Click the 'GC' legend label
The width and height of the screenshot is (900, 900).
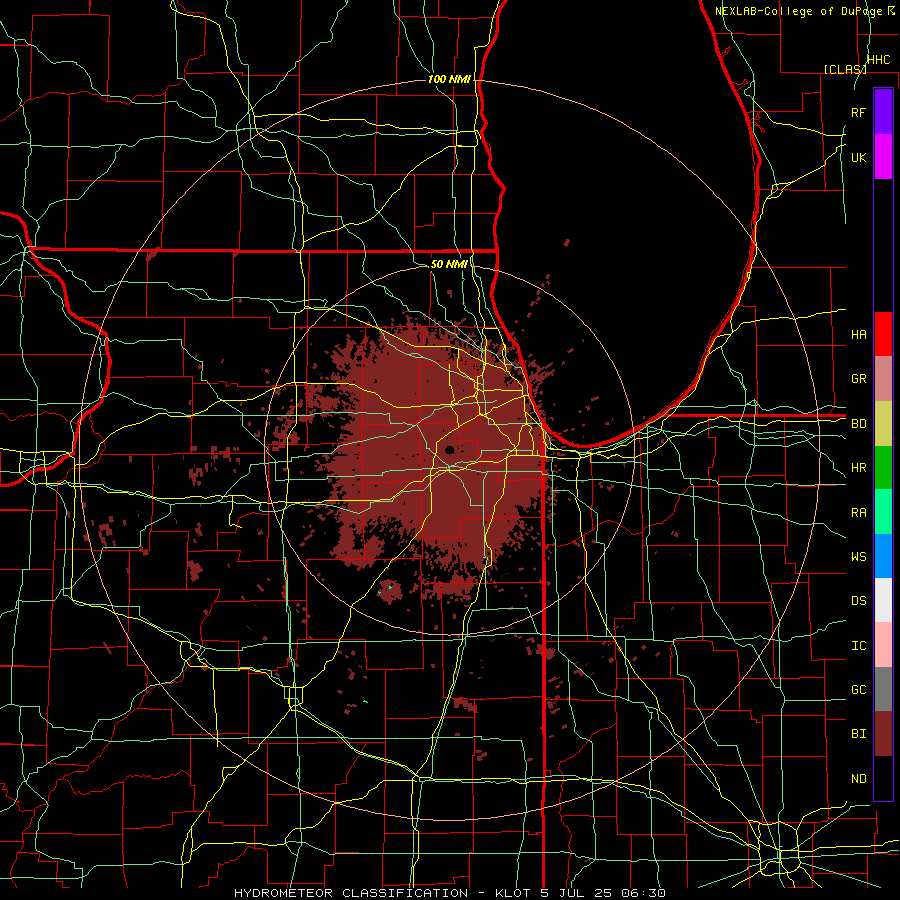[858, 690]
